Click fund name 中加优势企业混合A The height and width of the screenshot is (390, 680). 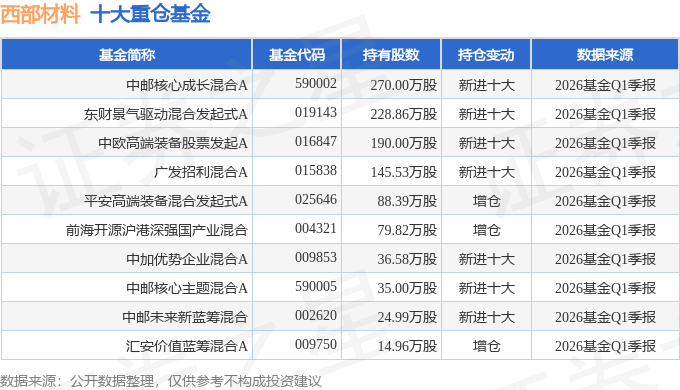[x=187, y=259]
